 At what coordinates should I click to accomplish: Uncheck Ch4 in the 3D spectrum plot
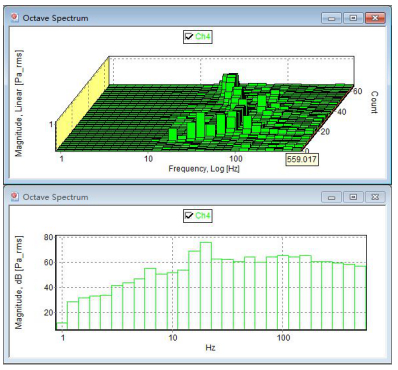pos(189,37)
